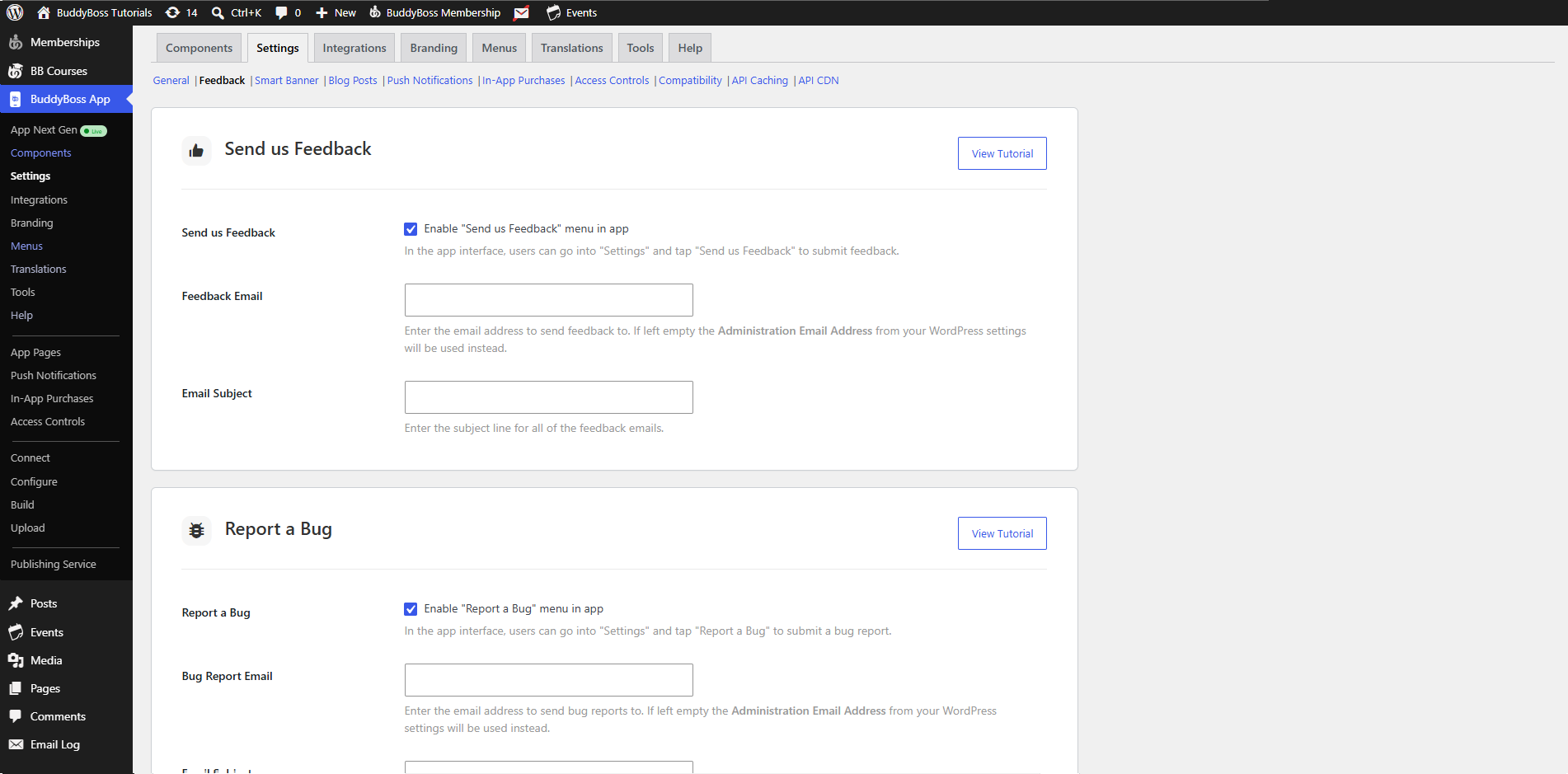
Task: Open the Translations tab
Action: point(572,48)
